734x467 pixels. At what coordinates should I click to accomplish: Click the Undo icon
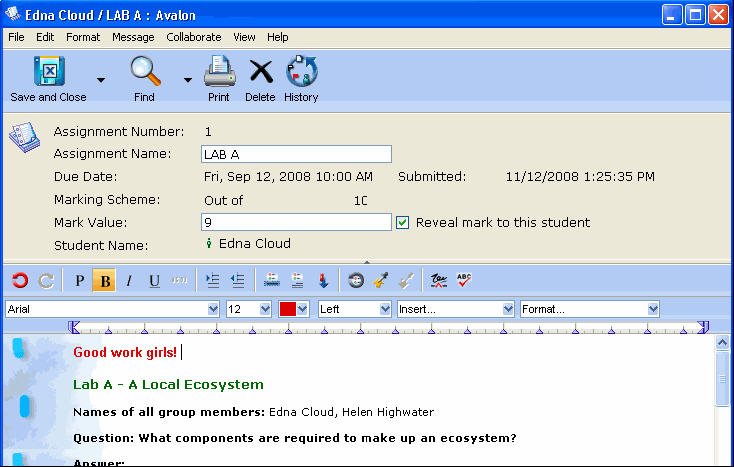(20, 281)
